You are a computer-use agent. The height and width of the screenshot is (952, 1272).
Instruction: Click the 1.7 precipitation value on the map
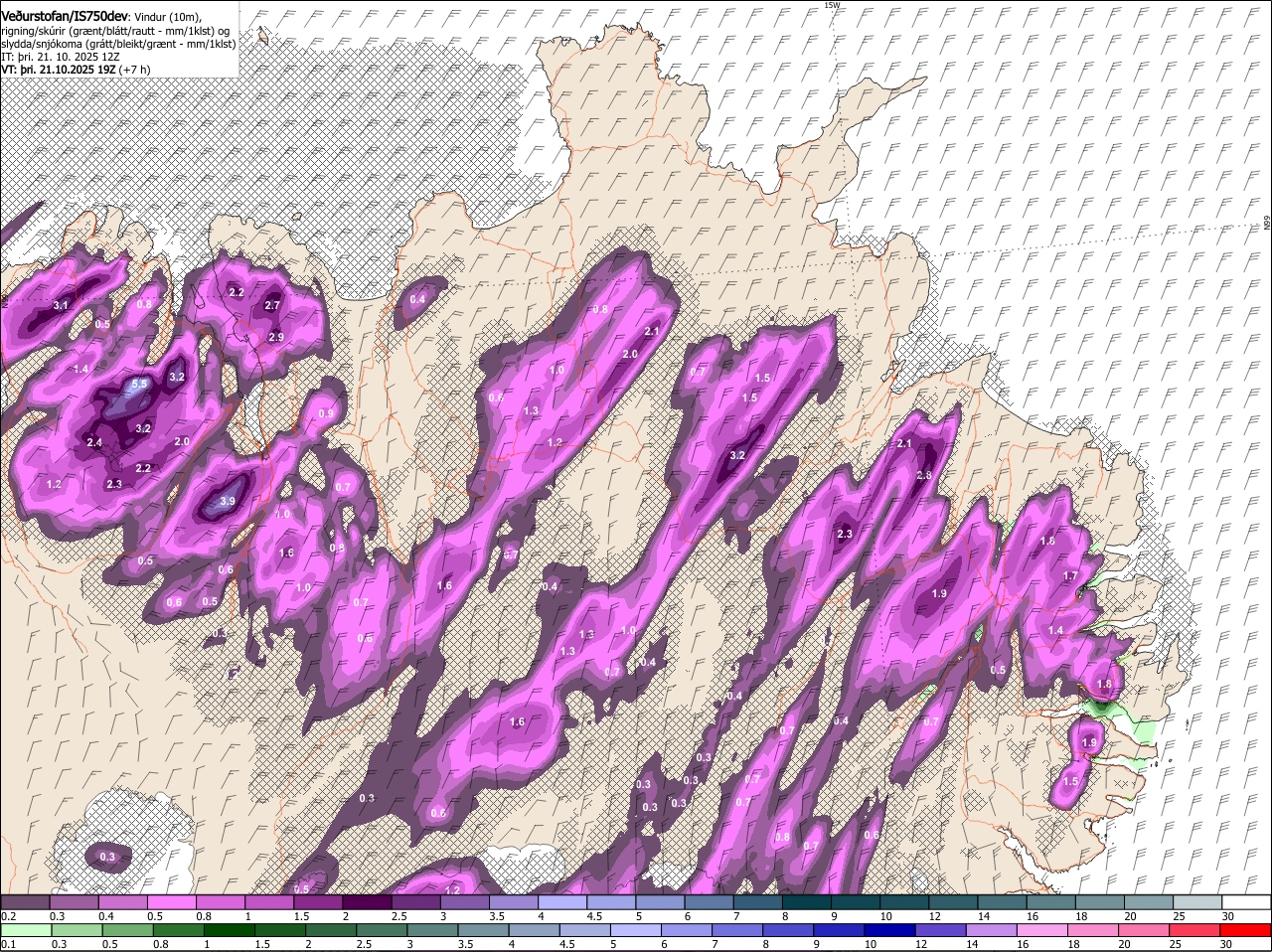[1070, 576]
